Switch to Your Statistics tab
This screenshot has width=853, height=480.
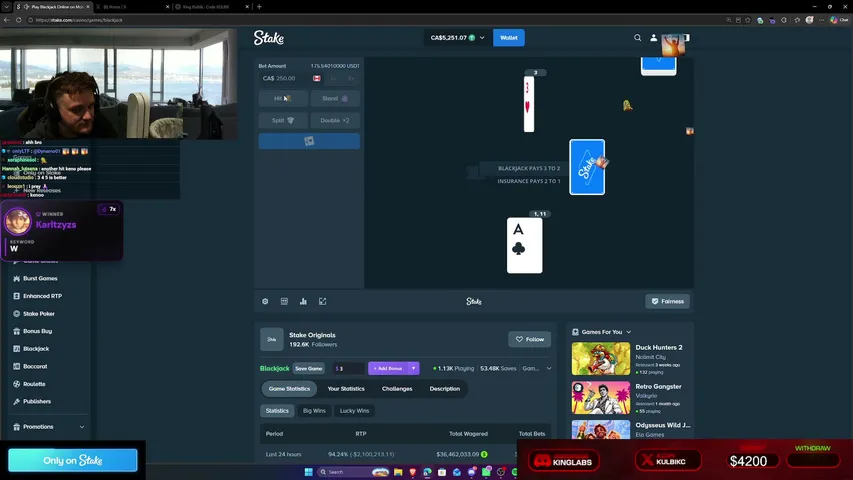tap(346, 389)
